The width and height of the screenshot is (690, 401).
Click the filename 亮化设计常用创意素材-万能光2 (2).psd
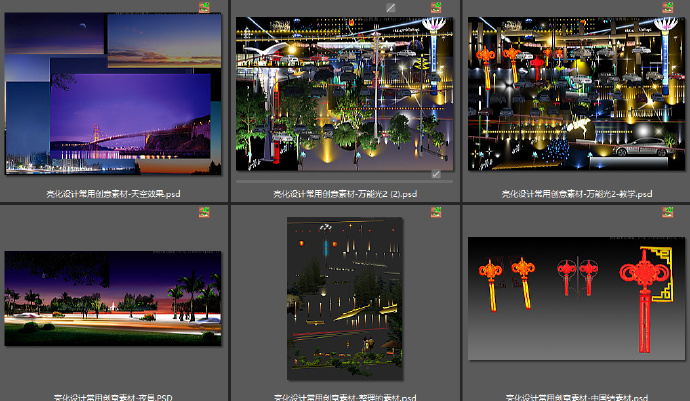click(x=345, y=194)
